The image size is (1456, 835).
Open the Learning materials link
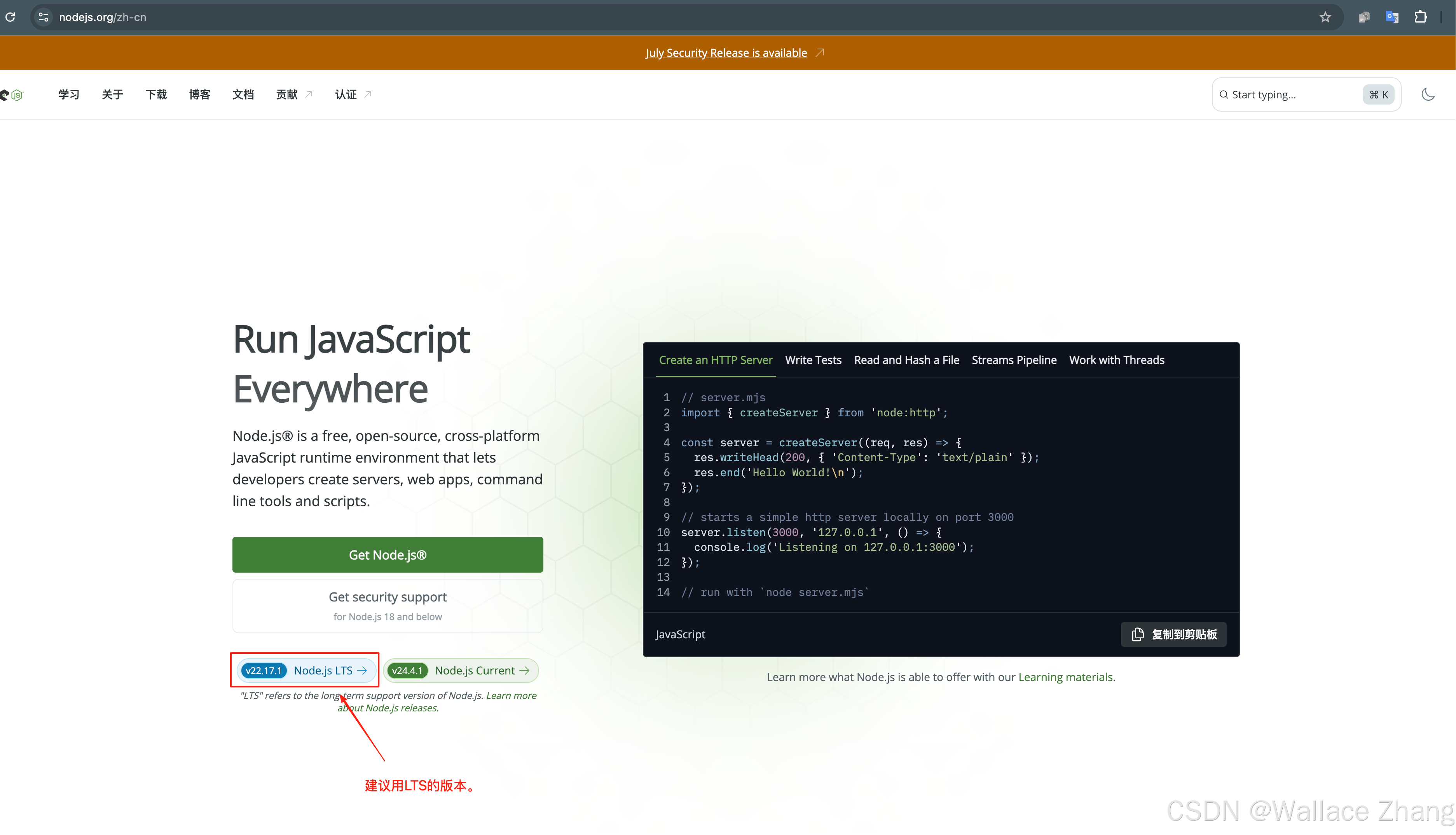coord(1066,677)
